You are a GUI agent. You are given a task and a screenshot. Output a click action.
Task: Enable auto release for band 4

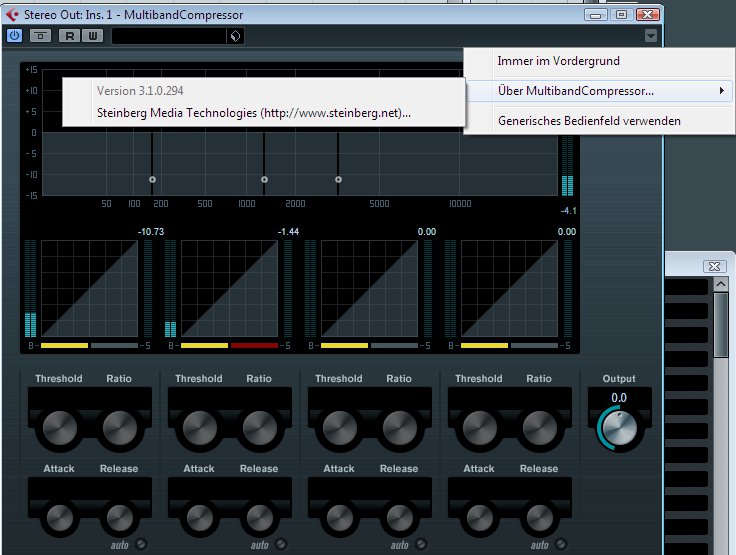coord(561,544)
